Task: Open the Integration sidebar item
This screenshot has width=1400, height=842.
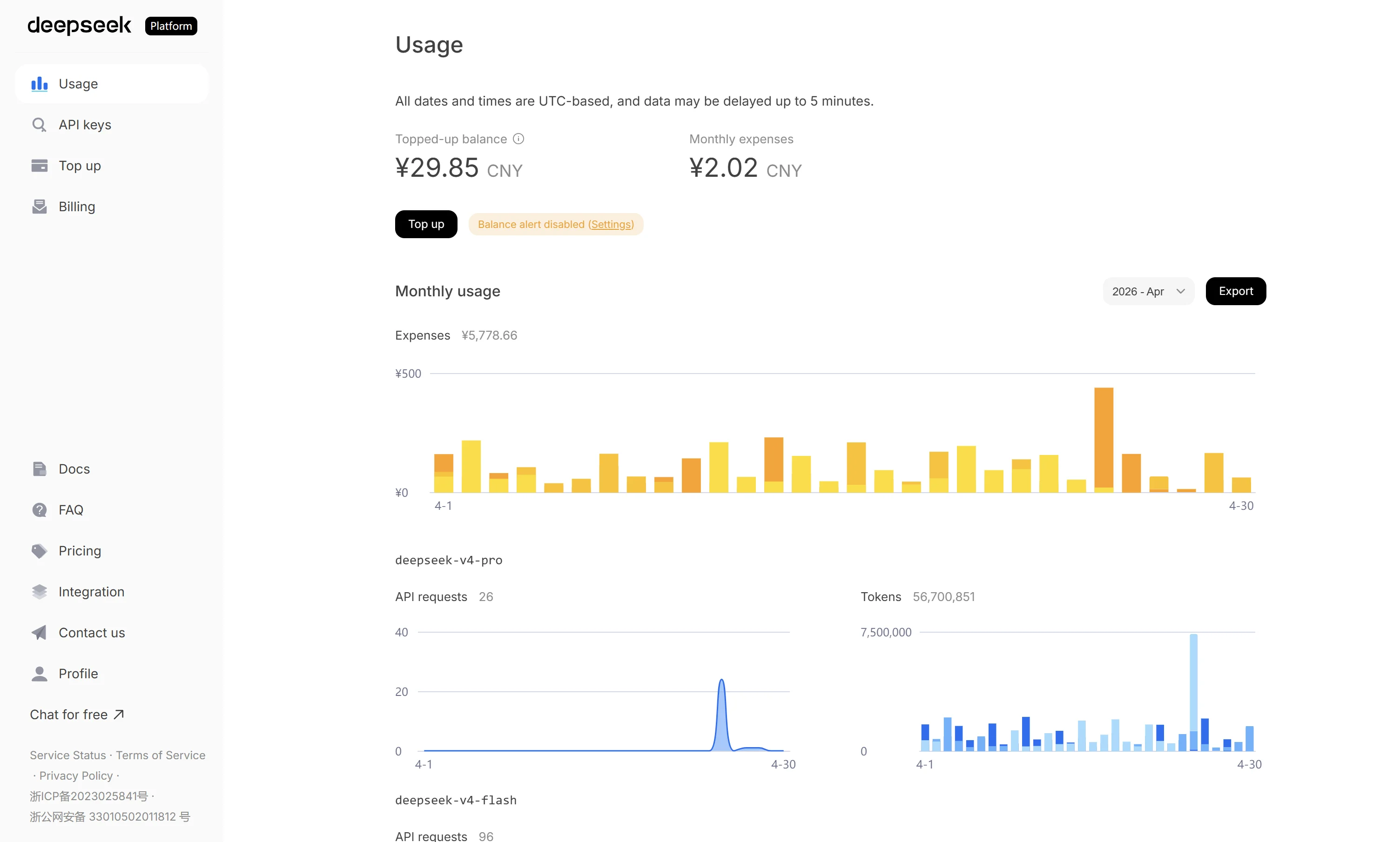Action: pyautogui.click(x=112, y=592)
